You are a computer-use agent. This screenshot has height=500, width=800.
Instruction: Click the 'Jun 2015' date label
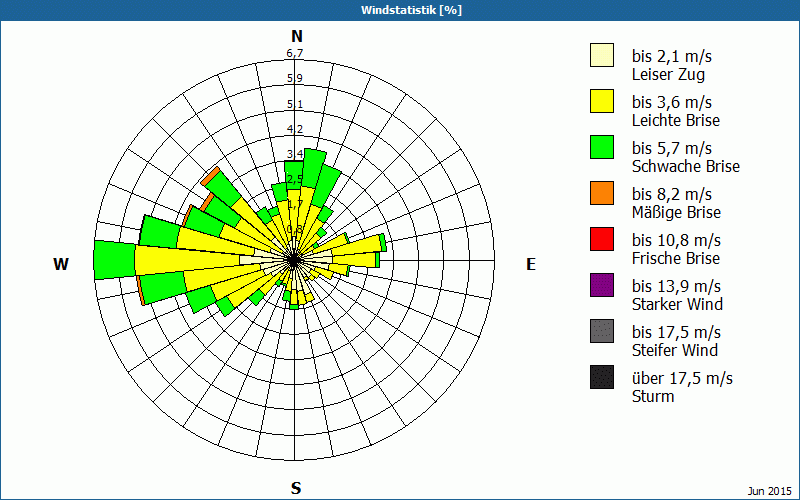point(770,491)
